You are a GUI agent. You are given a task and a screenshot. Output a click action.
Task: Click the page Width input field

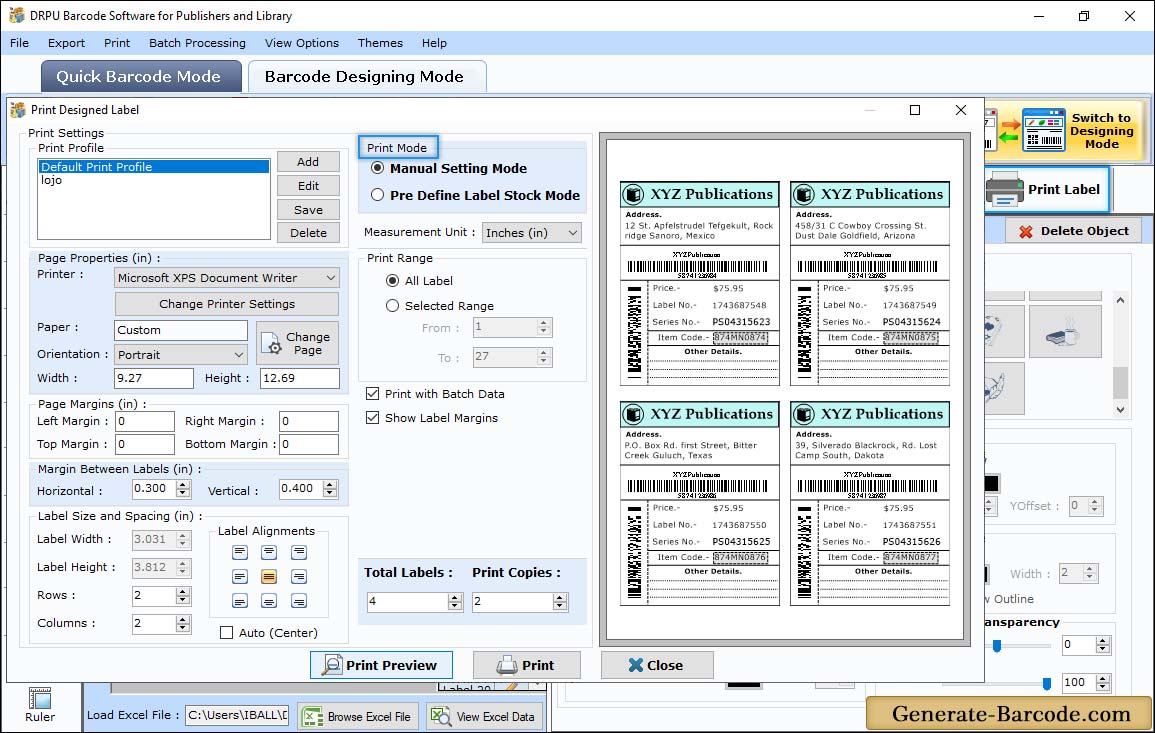point(154,378)
